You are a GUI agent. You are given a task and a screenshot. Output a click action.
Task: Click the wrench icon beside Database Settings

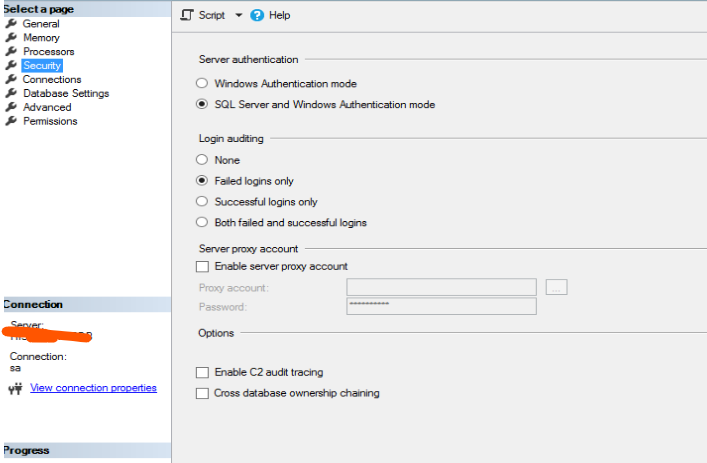point(11,93)
